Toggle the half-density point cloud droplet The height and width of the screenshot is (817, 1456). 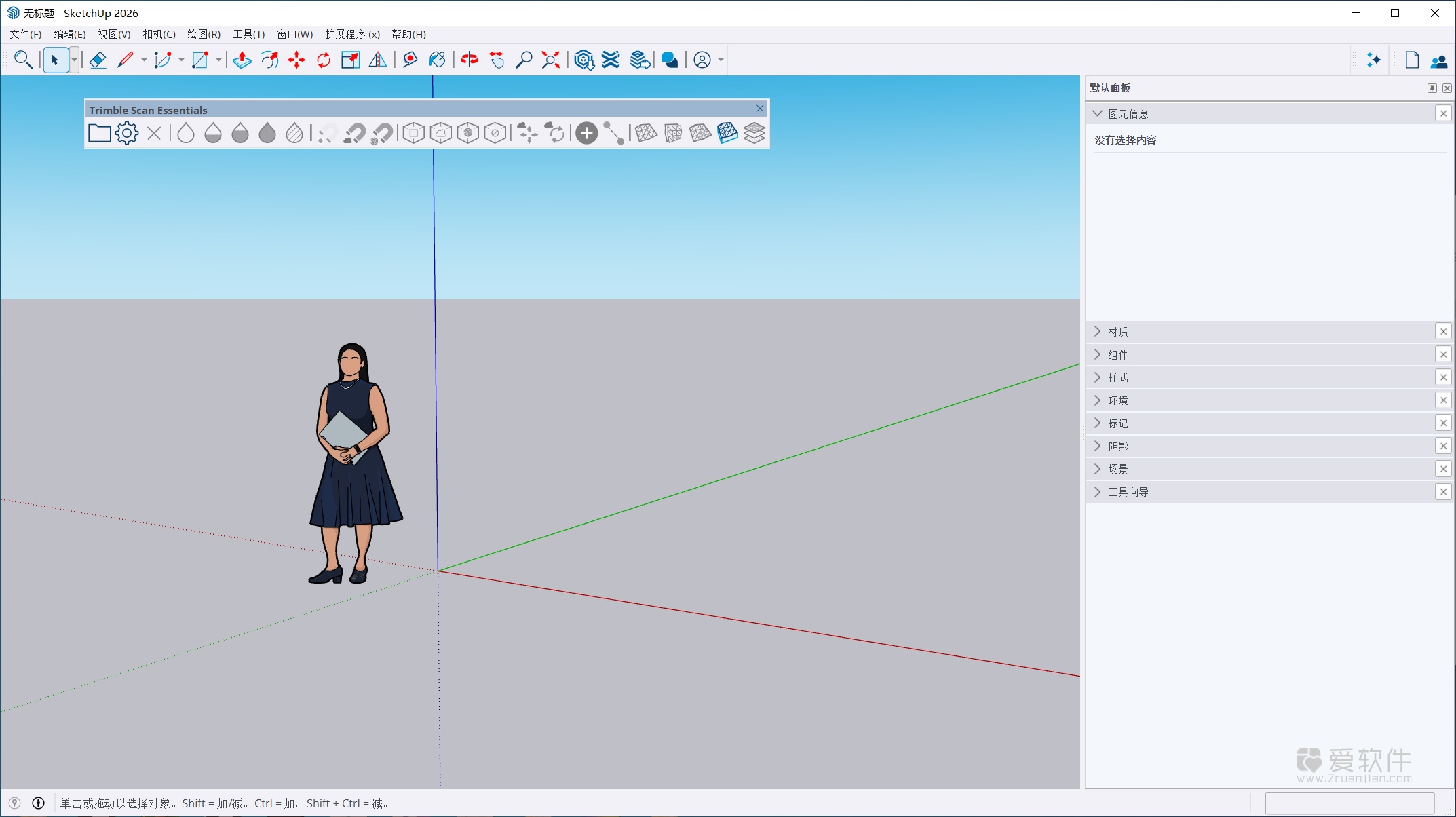212,133
